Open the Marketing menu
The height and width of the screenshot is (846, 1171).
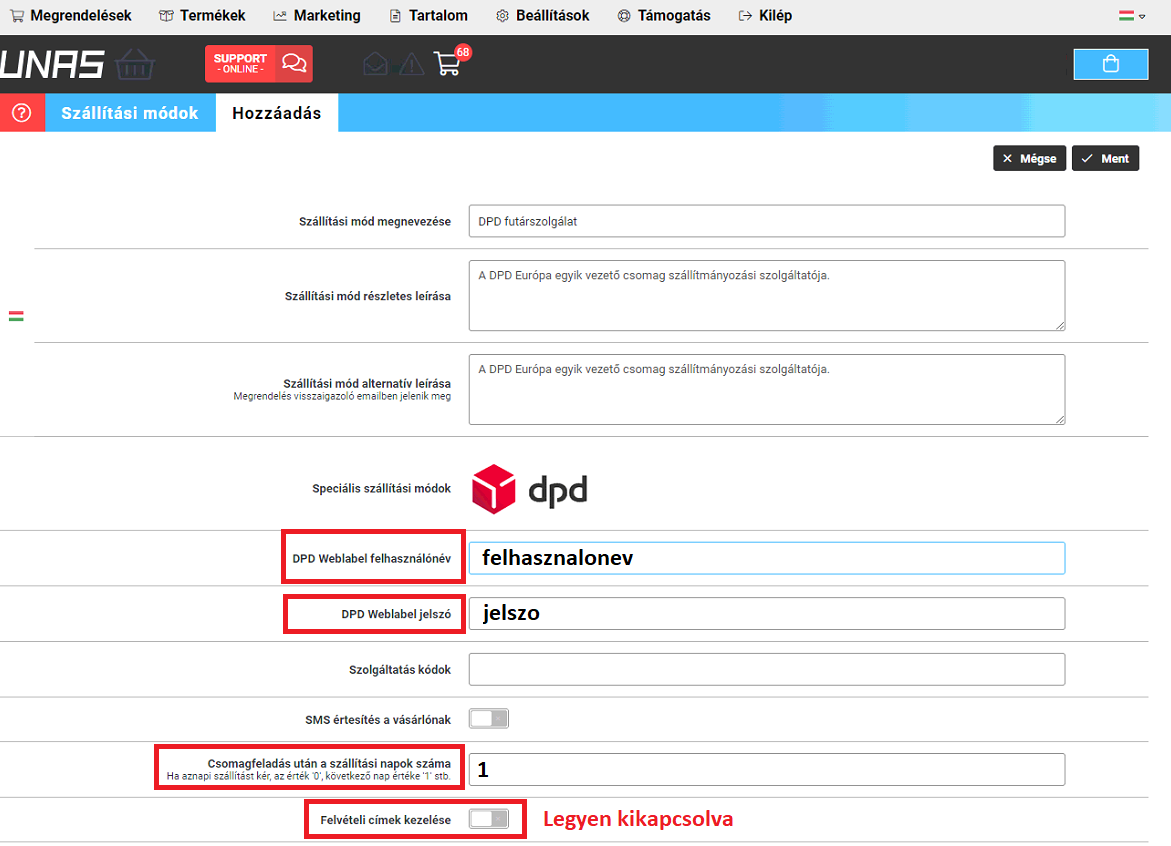pos(317,16)
